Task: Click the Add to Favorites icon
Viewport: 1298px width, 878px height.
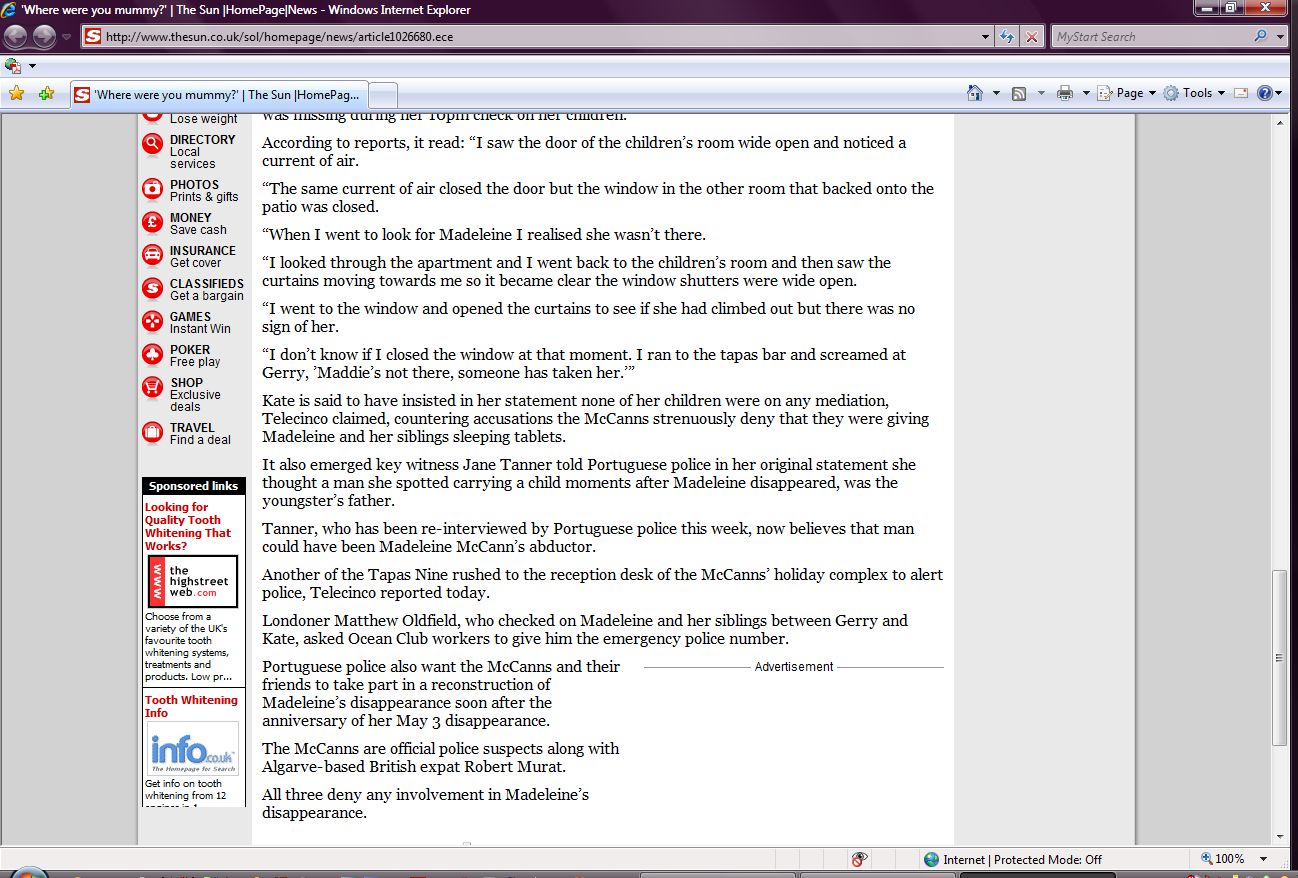Action: point(46,93)
